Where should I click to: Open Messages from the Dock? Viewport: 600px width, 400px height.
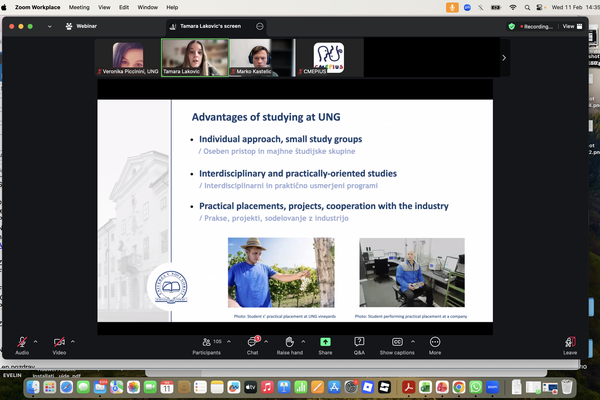[83, 387]
